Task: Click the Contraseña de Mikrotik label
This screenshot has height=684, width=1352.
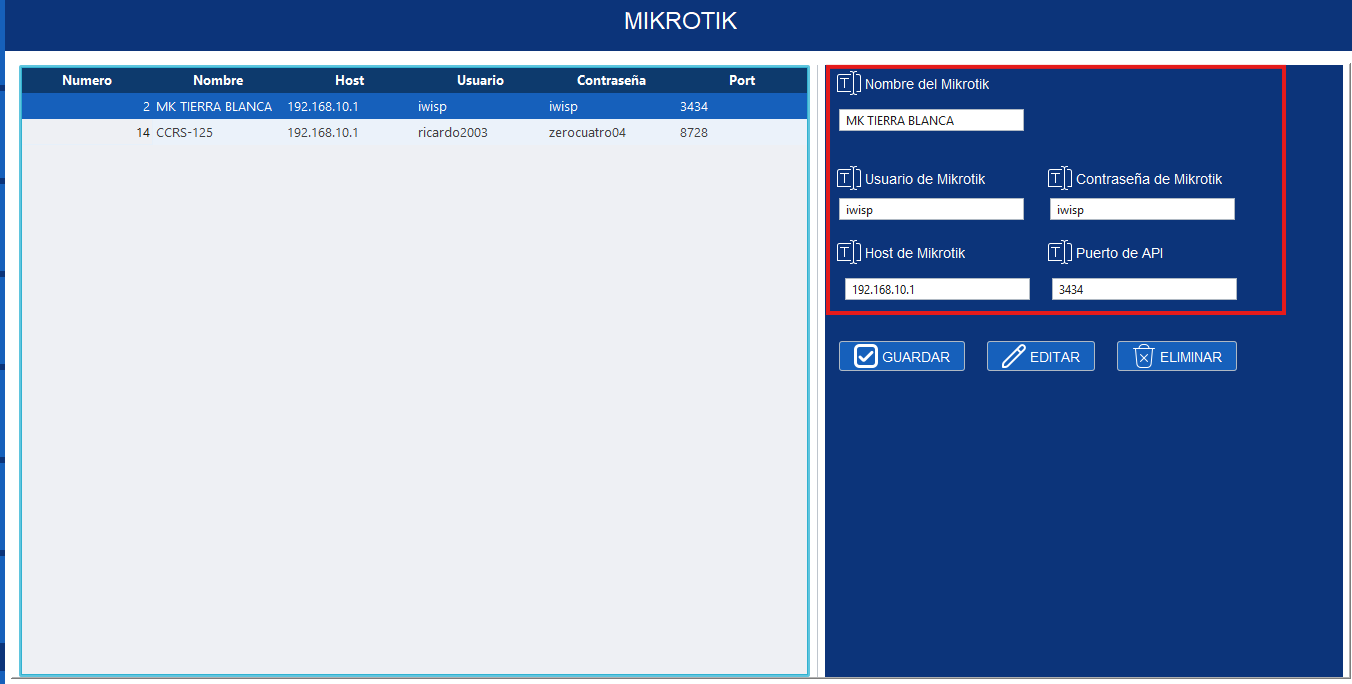Action: (x=1149, y=179)
